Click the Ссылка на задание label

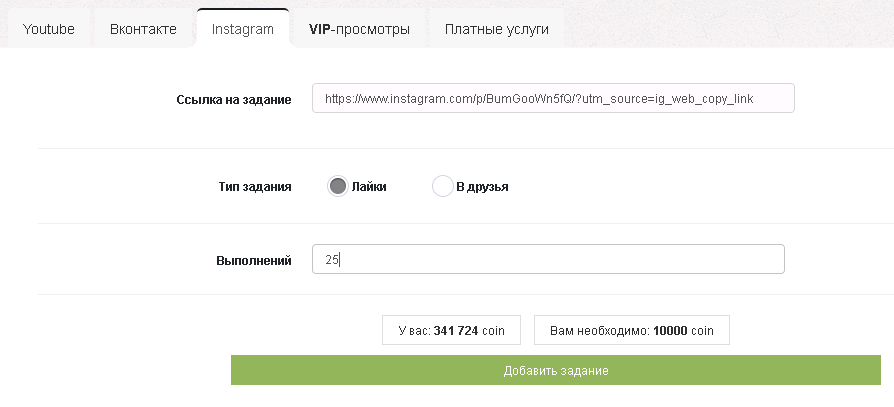coord(233,99)
